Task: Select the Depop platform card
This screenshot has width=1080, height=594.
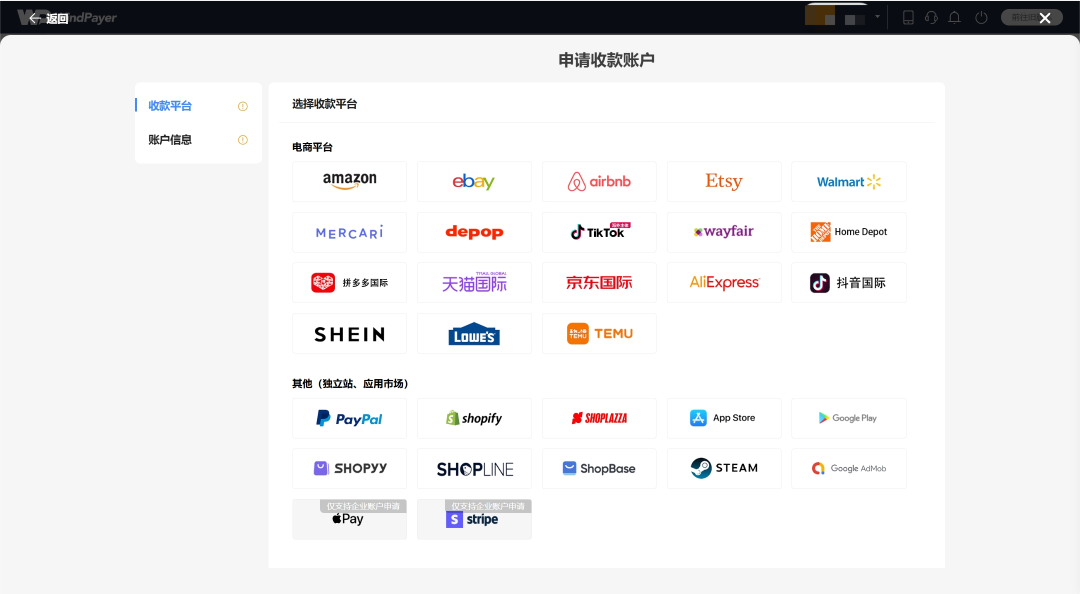Action: (x=474, y=232)
